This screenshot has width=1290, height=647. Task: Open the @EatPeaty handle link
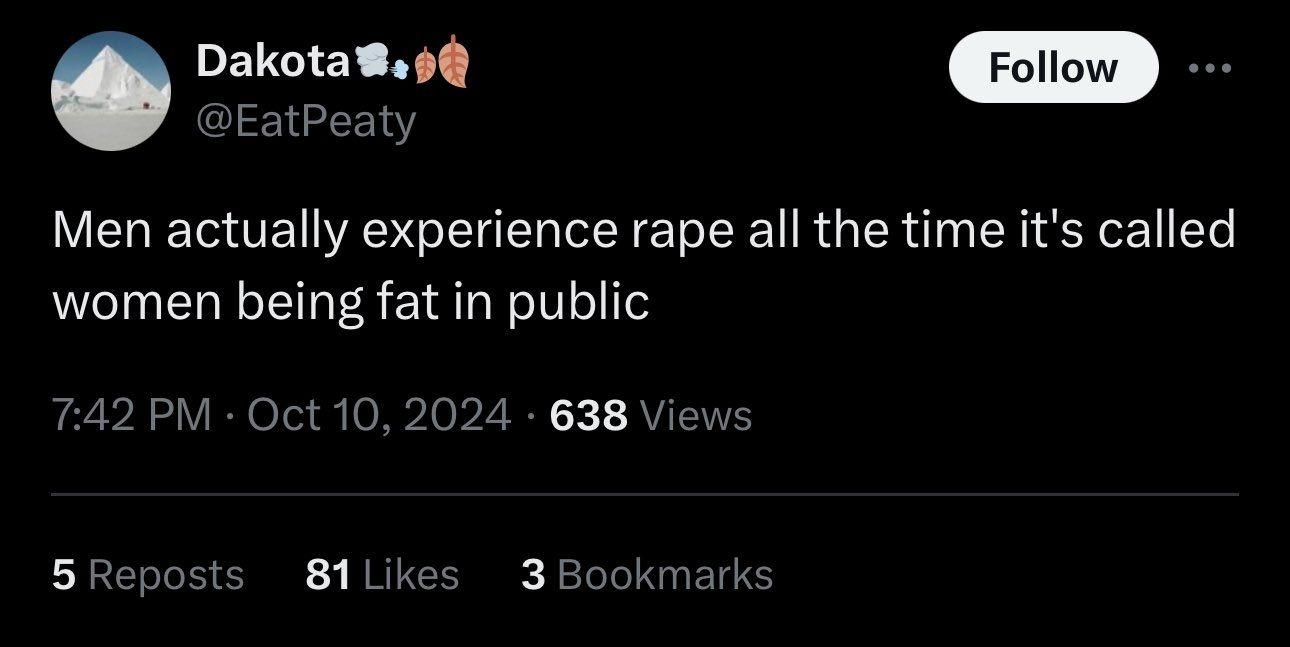(307, 122)
